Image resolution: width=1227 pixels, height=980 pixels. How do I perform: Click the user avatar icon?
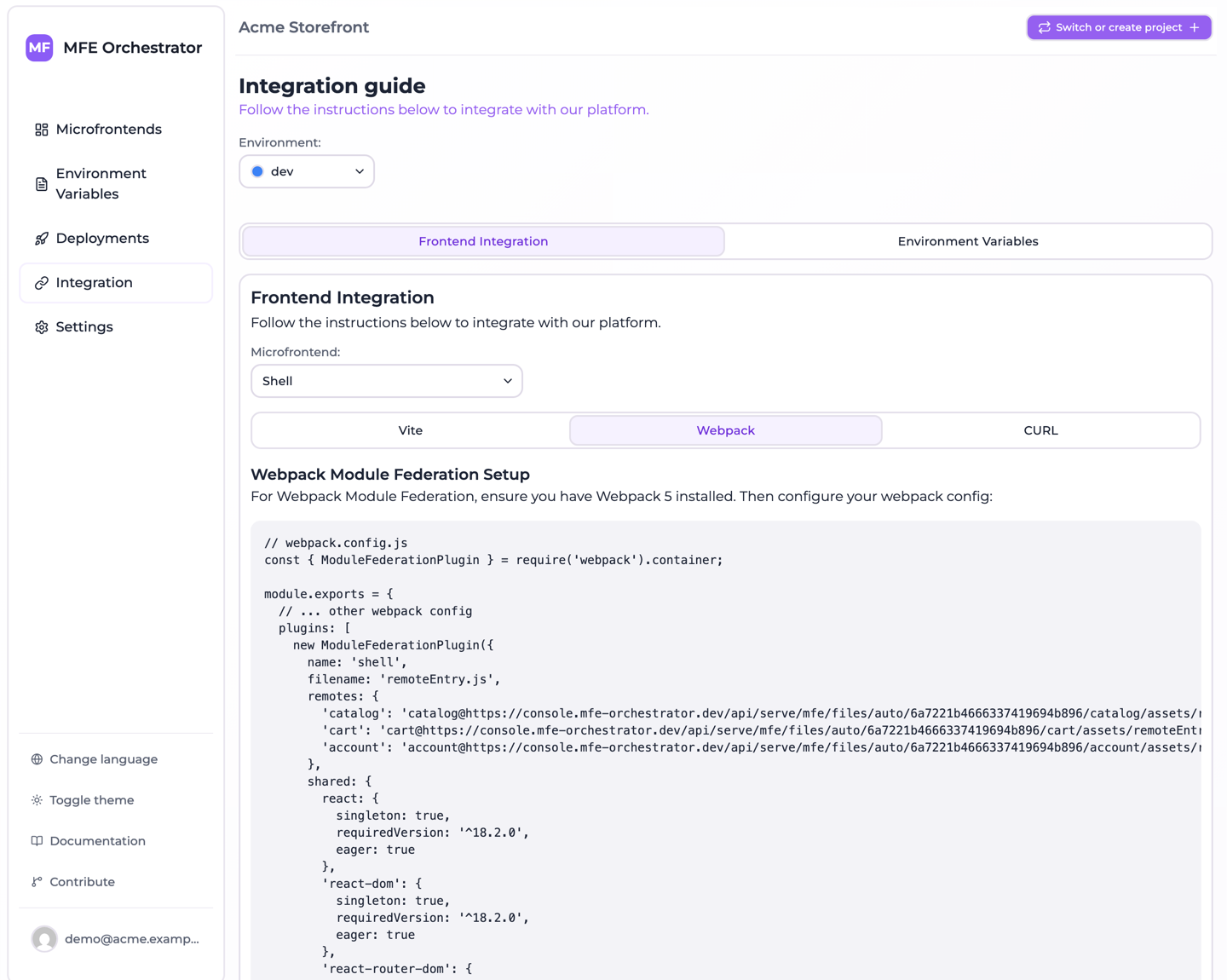[44, 939]
